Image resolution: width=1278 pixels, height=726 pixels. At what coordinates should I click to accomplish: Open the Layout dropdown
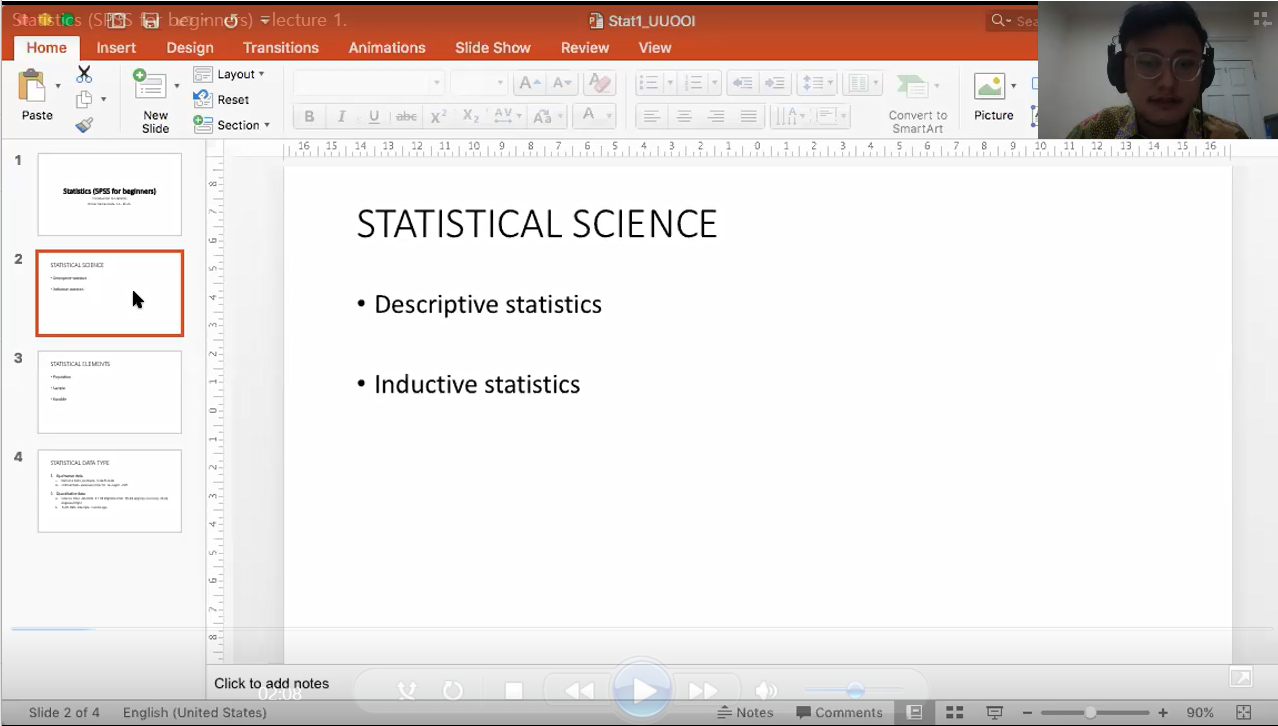pyautogui.click(x=229, y=74)
